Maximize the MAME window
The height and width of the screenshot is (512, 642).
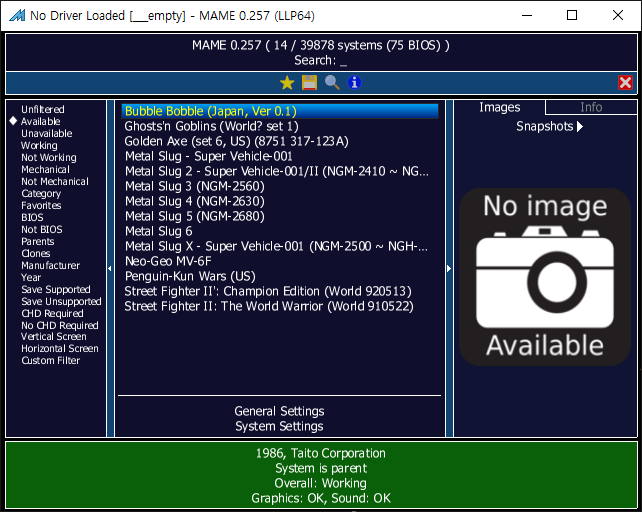tap(572, 16)
